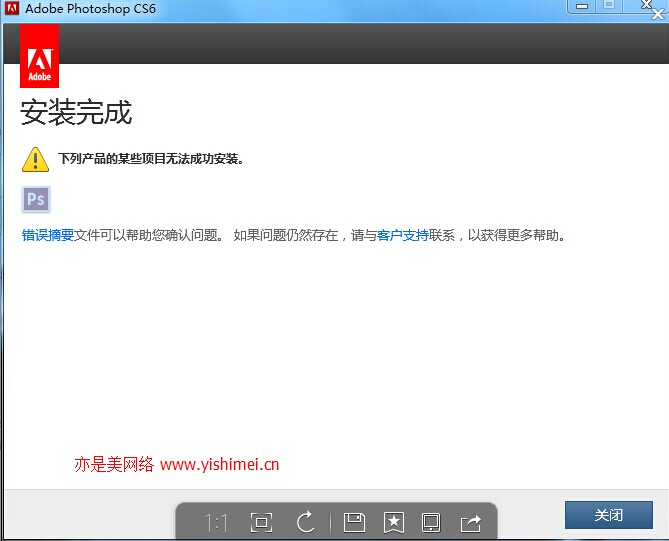
Task: Click the red Adobe logo
Action: [x=39, y=56]
